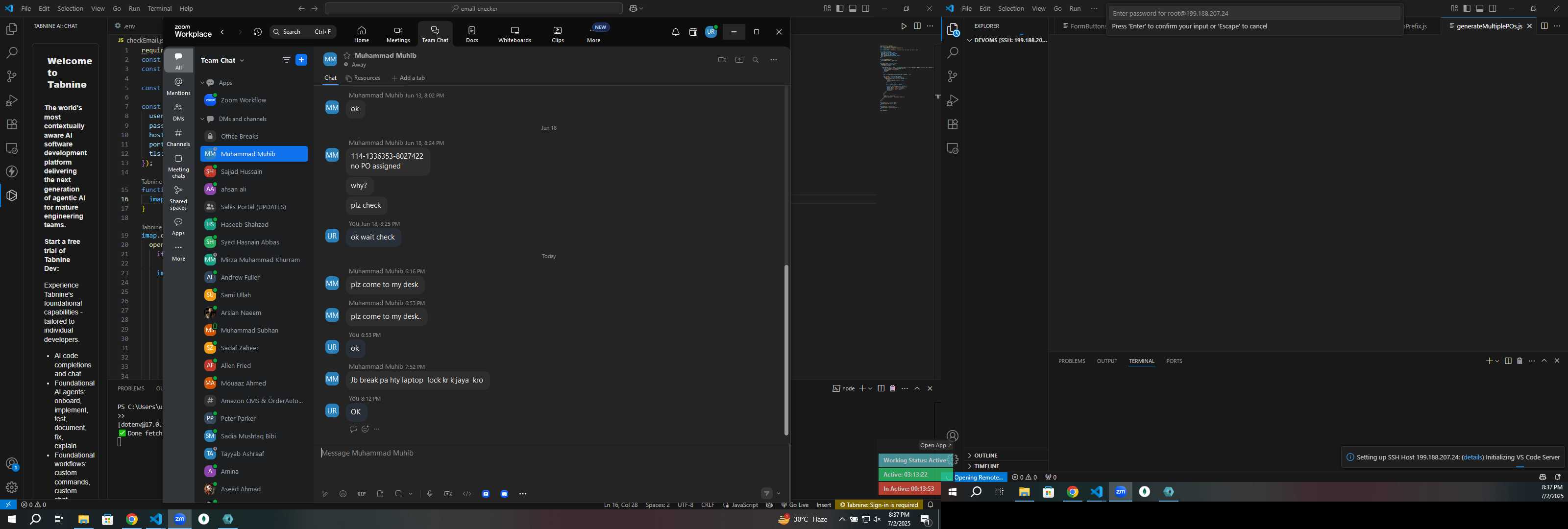Open the text formatting tool in composer
The width and height of the screenshot is (1568, 529).
(324, 494)
